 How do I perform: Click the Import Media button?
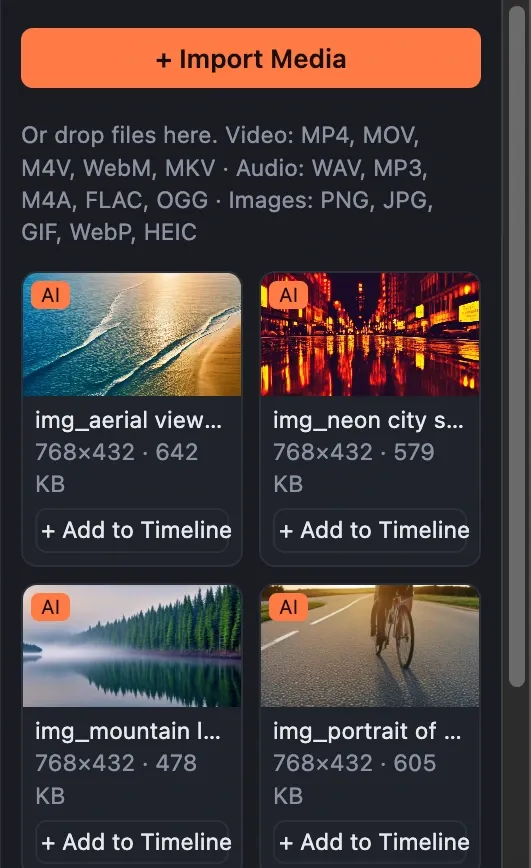(x=251, y=58)
